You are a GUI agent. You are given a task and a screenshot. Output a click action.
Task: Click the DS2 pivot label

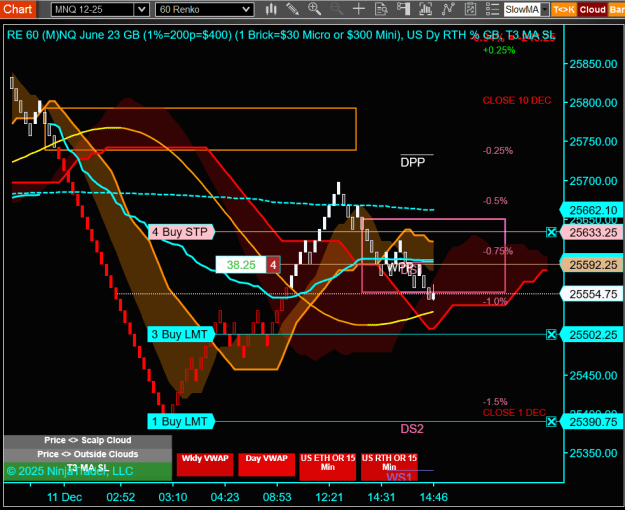(x=412, y=429)
